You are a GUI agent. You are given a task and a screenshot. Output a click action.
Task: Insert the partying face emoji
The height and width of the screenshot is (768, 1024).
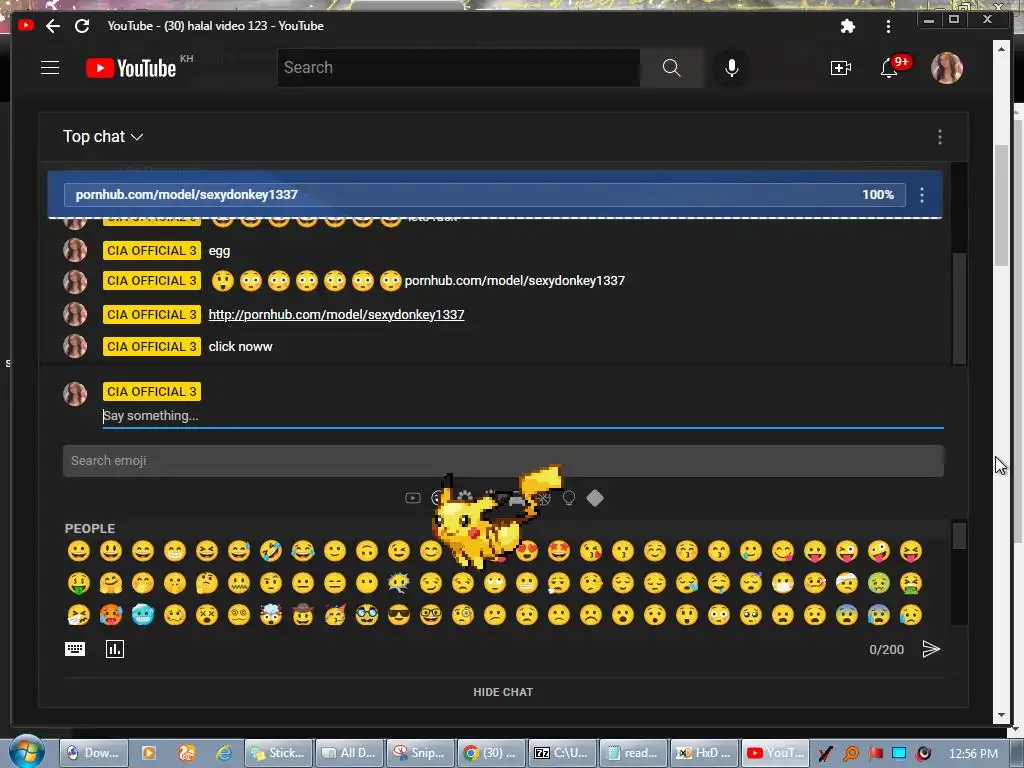pos(334,615)
